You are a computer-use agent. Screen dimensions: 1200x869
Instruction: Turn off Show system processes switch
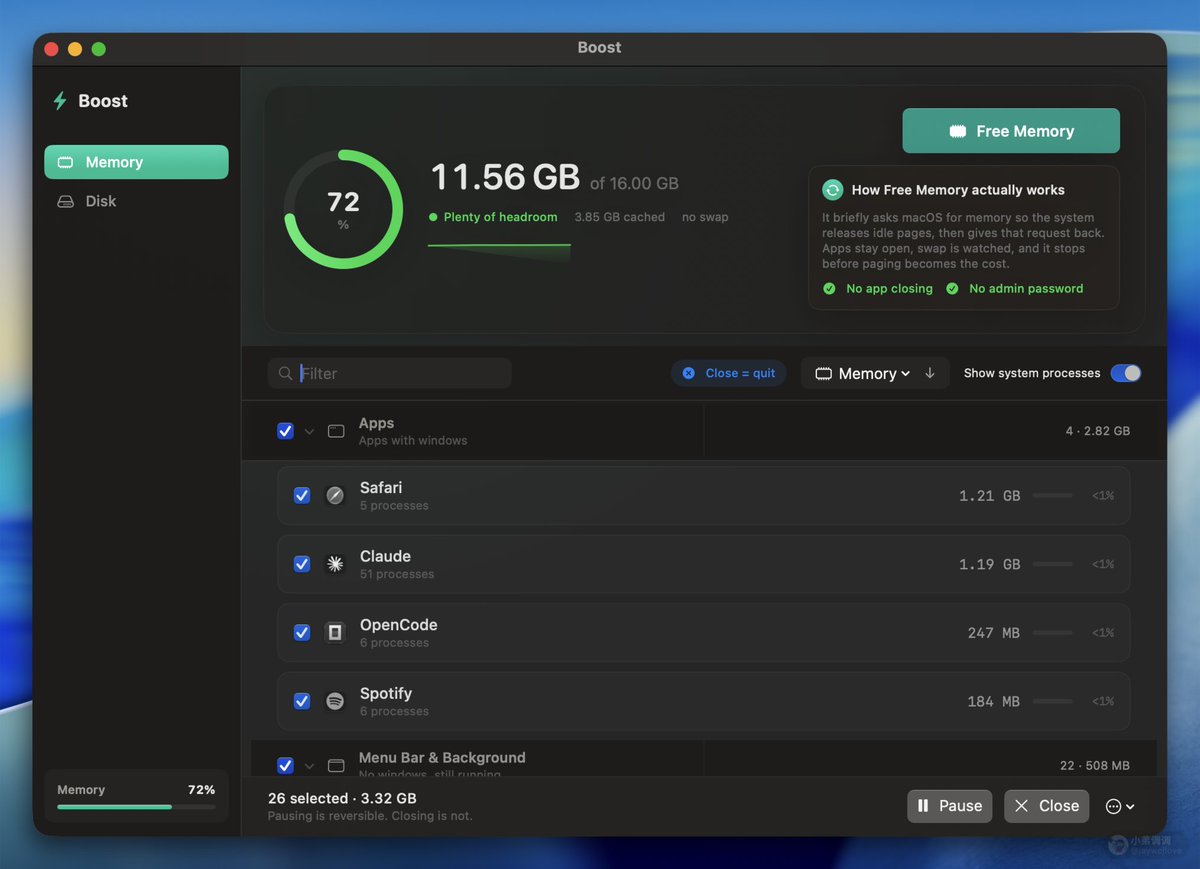[1126, 373]
